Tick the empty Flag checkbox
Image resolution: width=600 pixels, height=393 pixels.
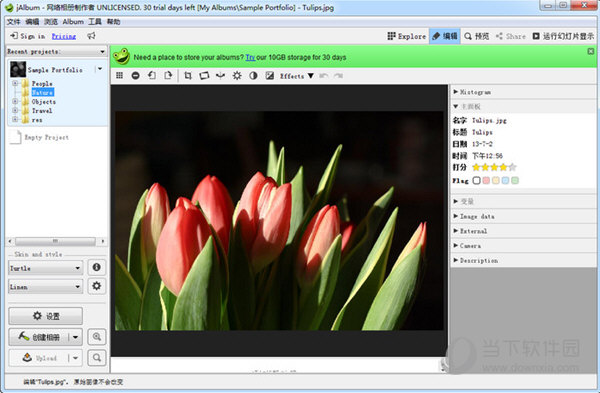coord(476,180)
